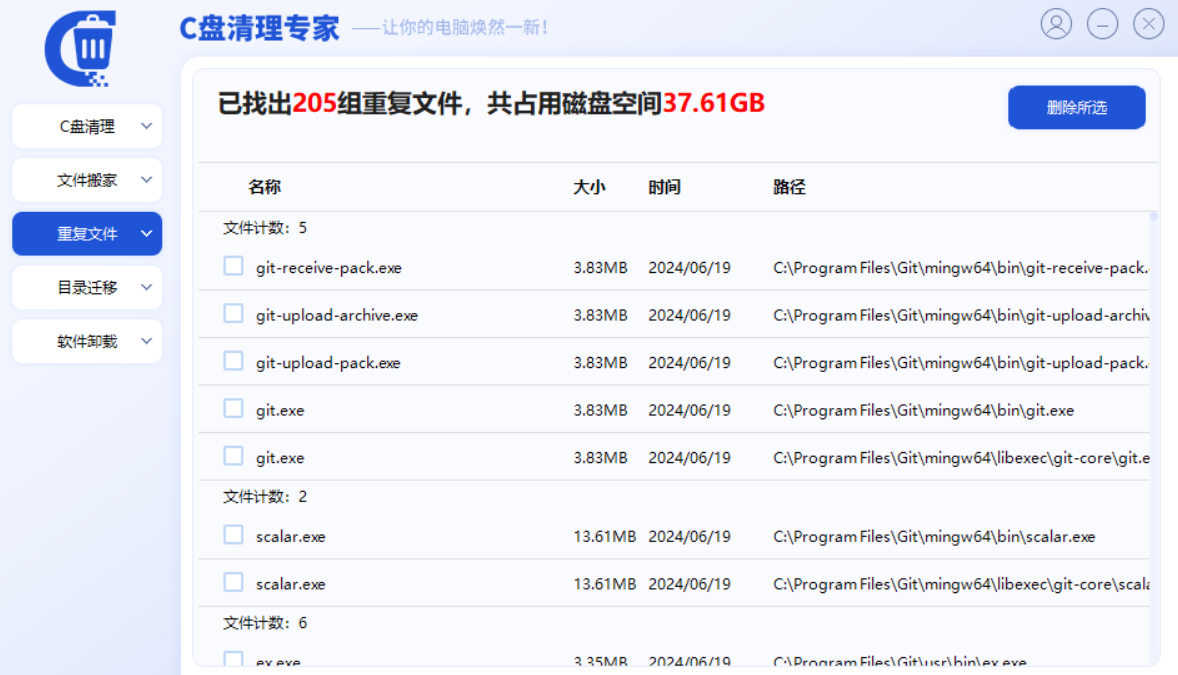Click the C盘清理专家 title text
This screenshot has width=1178, height=675.
coord(259,29)
